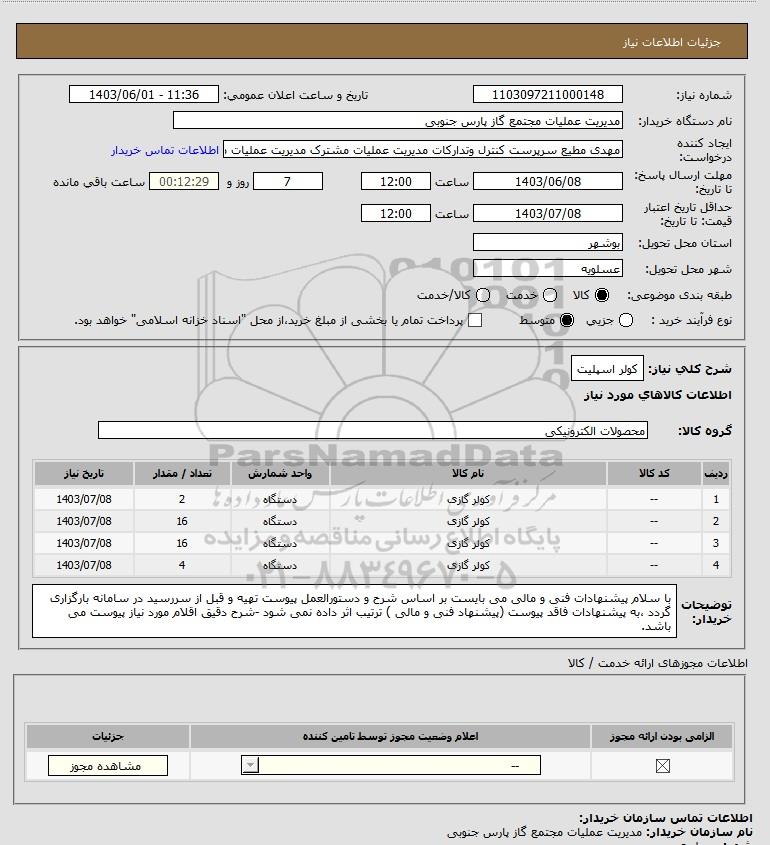Open the supplier license status dropdown

[x=391, y=765]
